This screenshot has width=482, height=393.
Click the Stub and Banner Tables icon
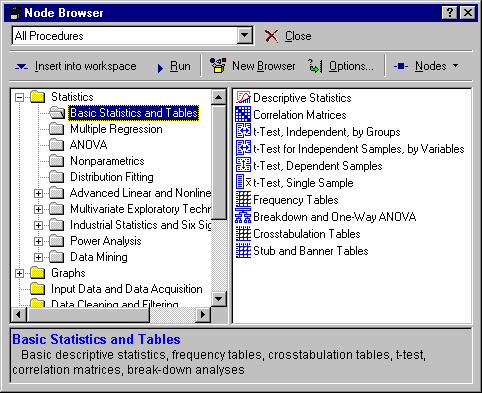[243, 251]
